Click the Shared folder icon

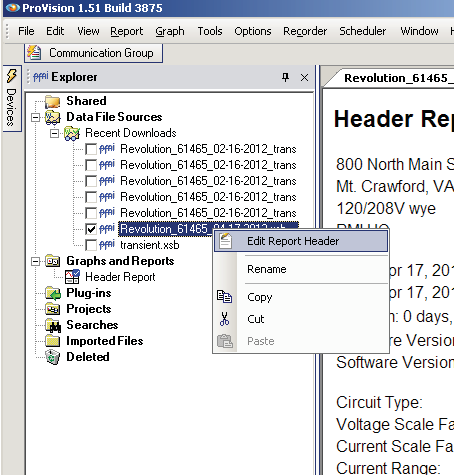(x=53, y=101)
